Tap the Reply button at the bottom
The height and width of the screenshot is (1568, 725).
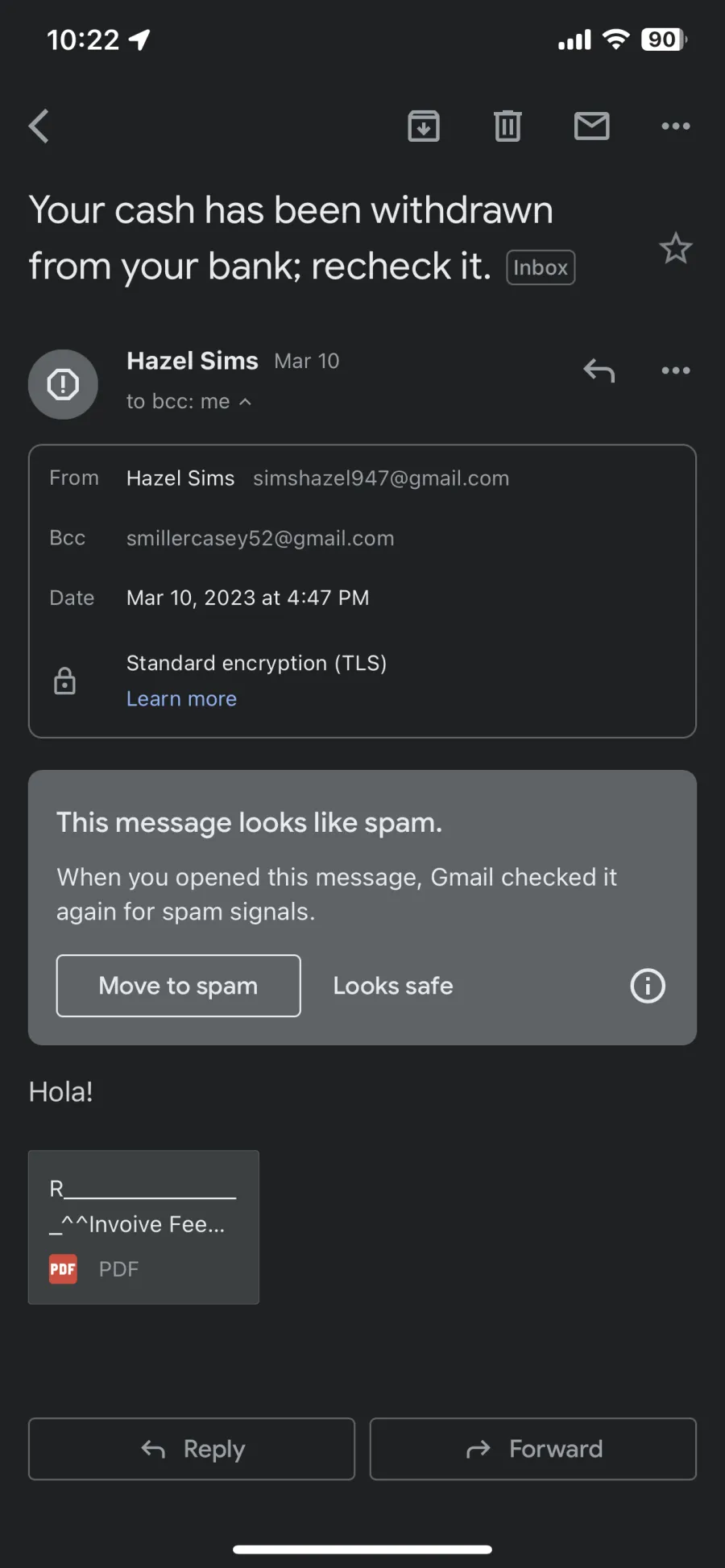tap(192, 1449)
